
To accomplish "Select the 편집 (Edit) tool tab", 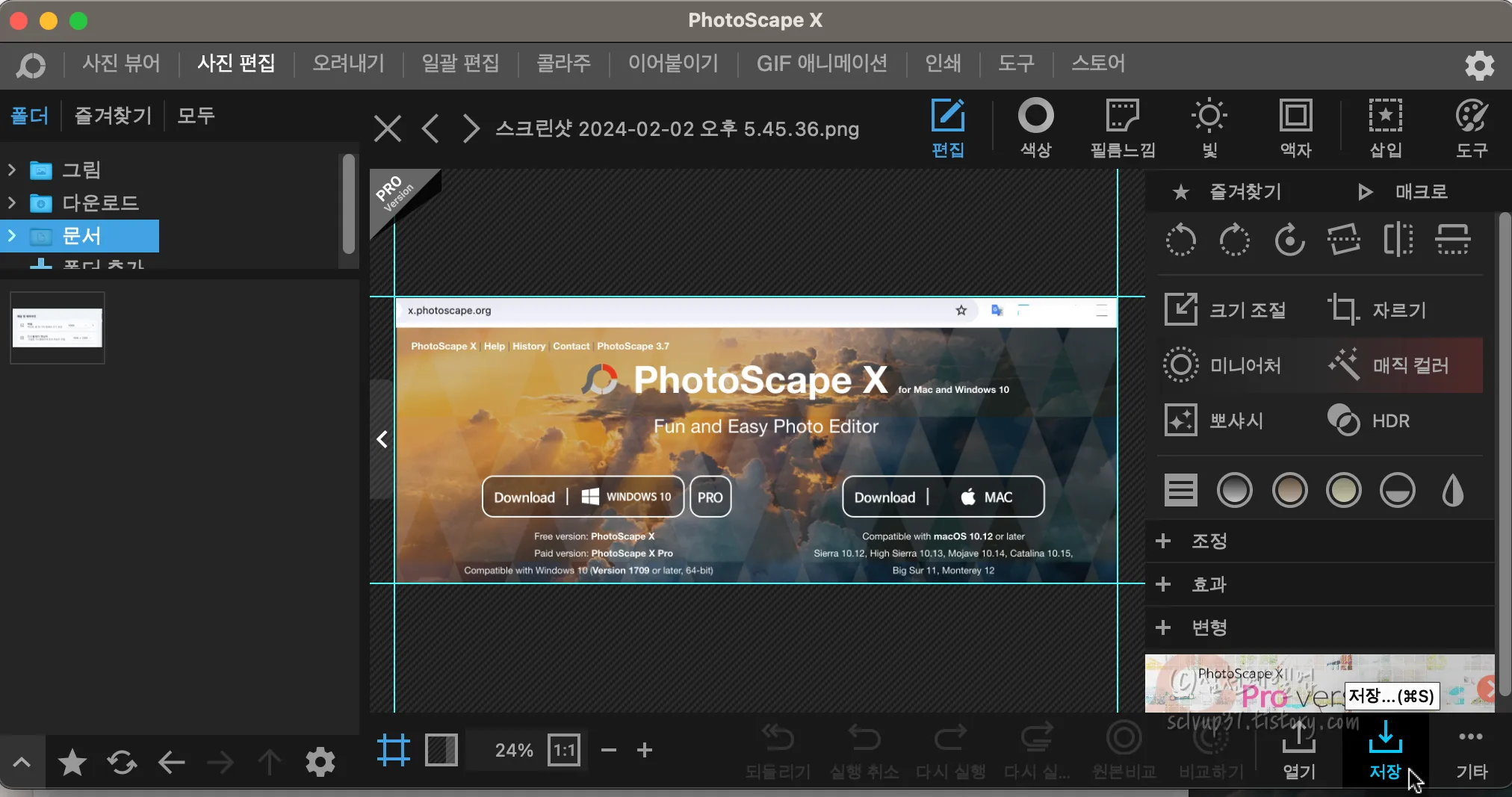I will click(x=947, y=128).
